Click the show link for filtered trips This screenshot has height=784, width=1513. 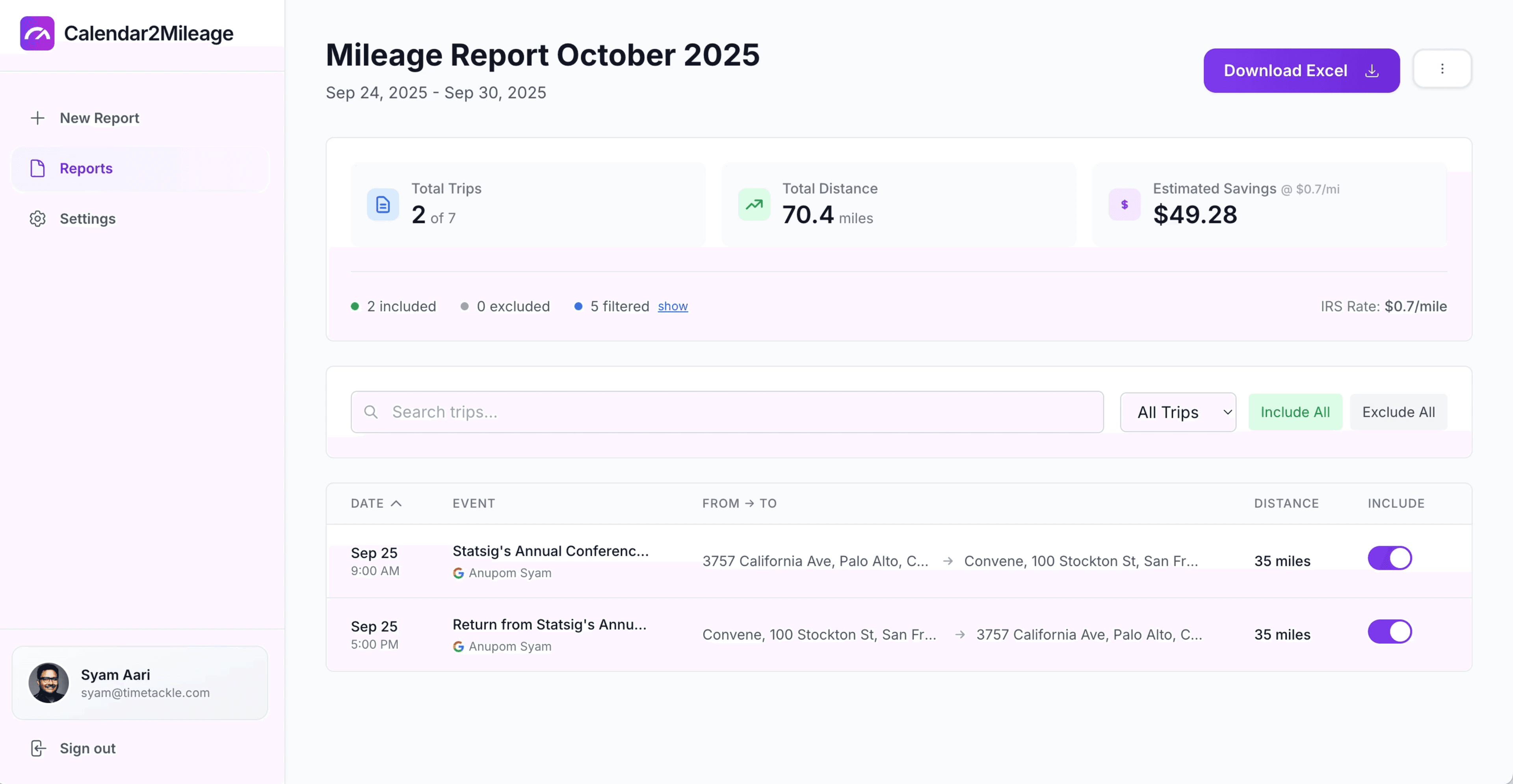[x=673, y=306]
